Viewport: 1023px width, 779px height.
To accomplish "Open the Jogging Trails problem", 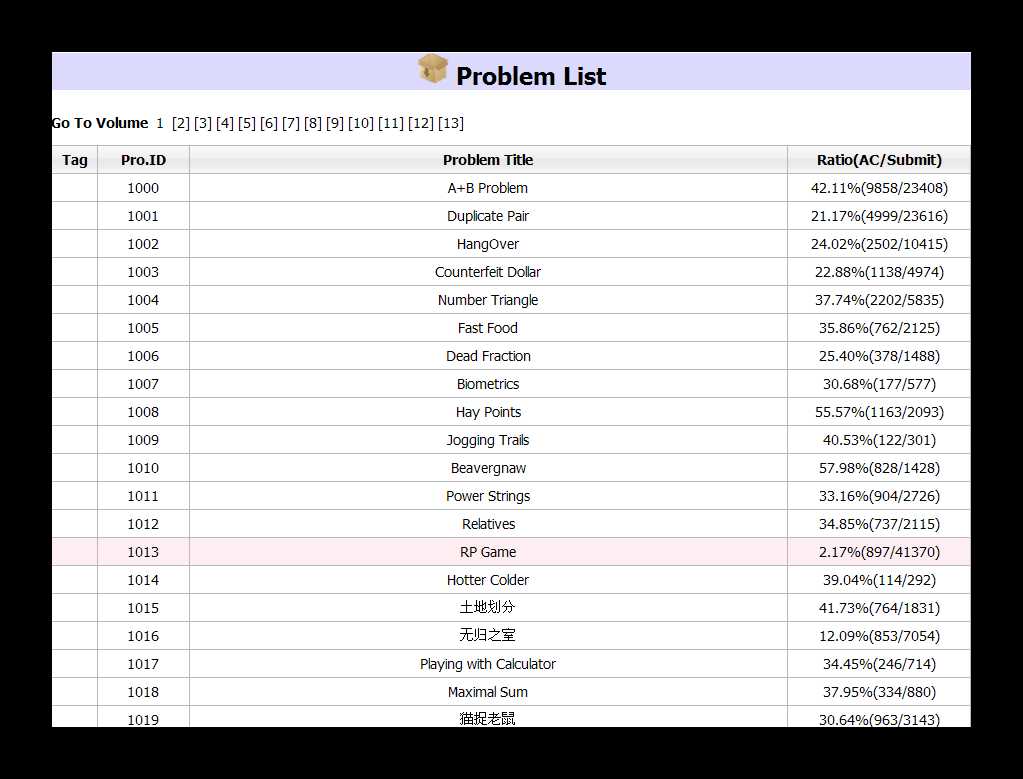I will pos(488,440).
